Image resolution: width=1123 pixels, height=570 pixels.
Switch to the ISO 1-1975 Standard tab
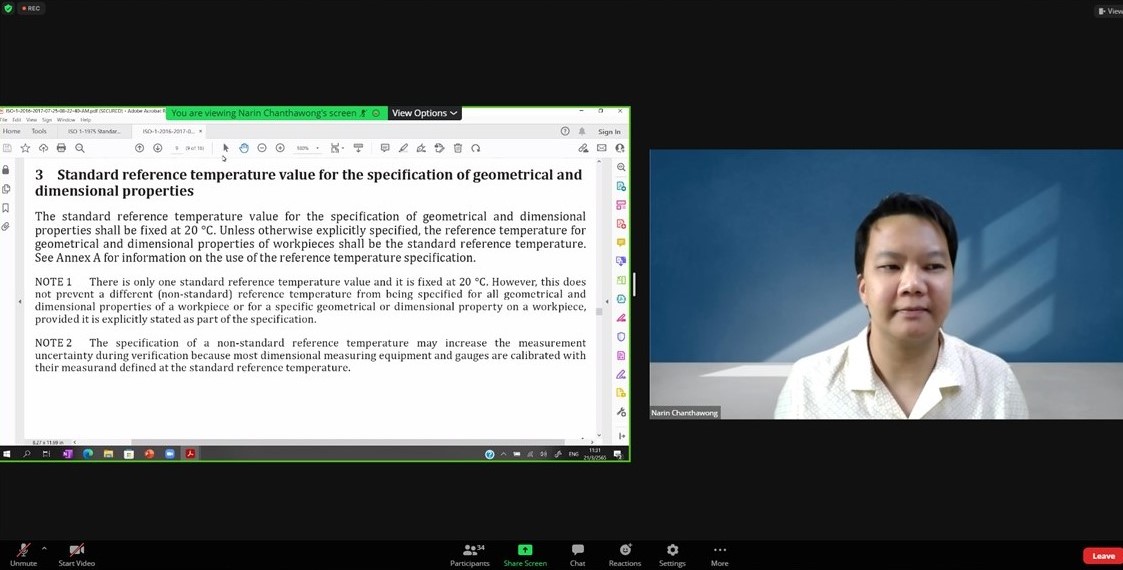coord(94,131)
